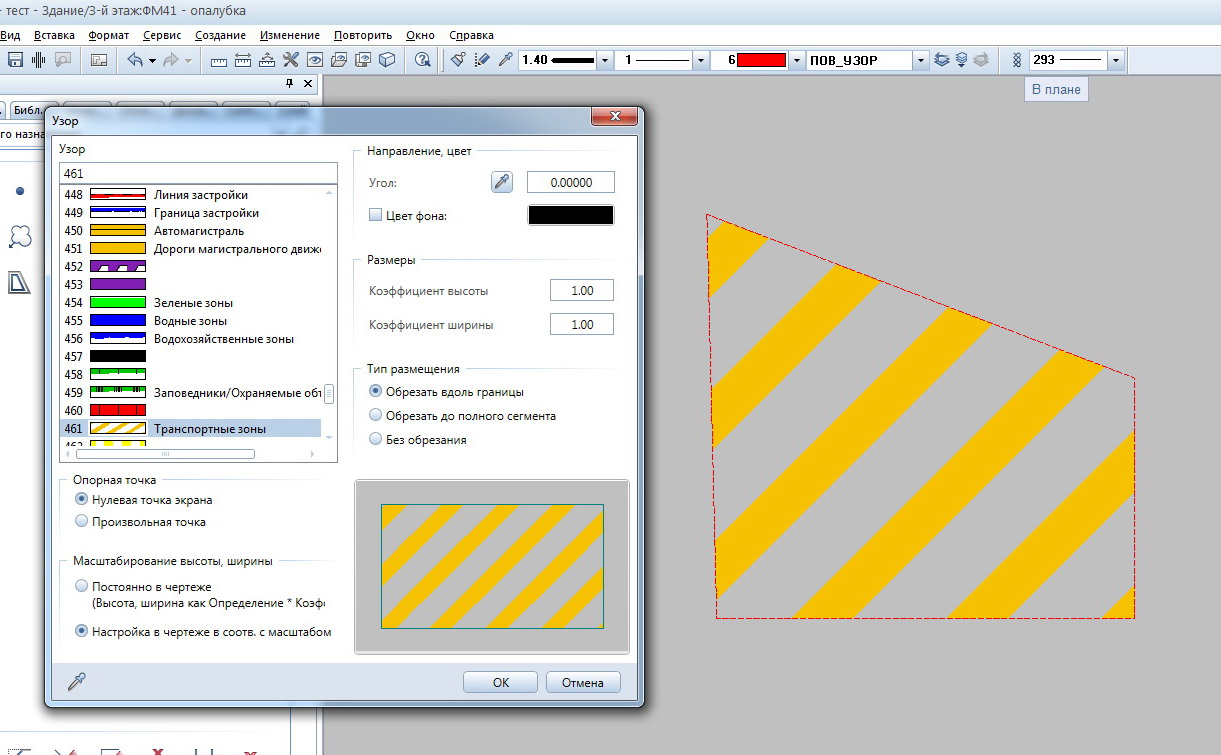Select Обрезать до полного сегмента radio option
The width and height of the screenshot is (1221, 755).
376,415
